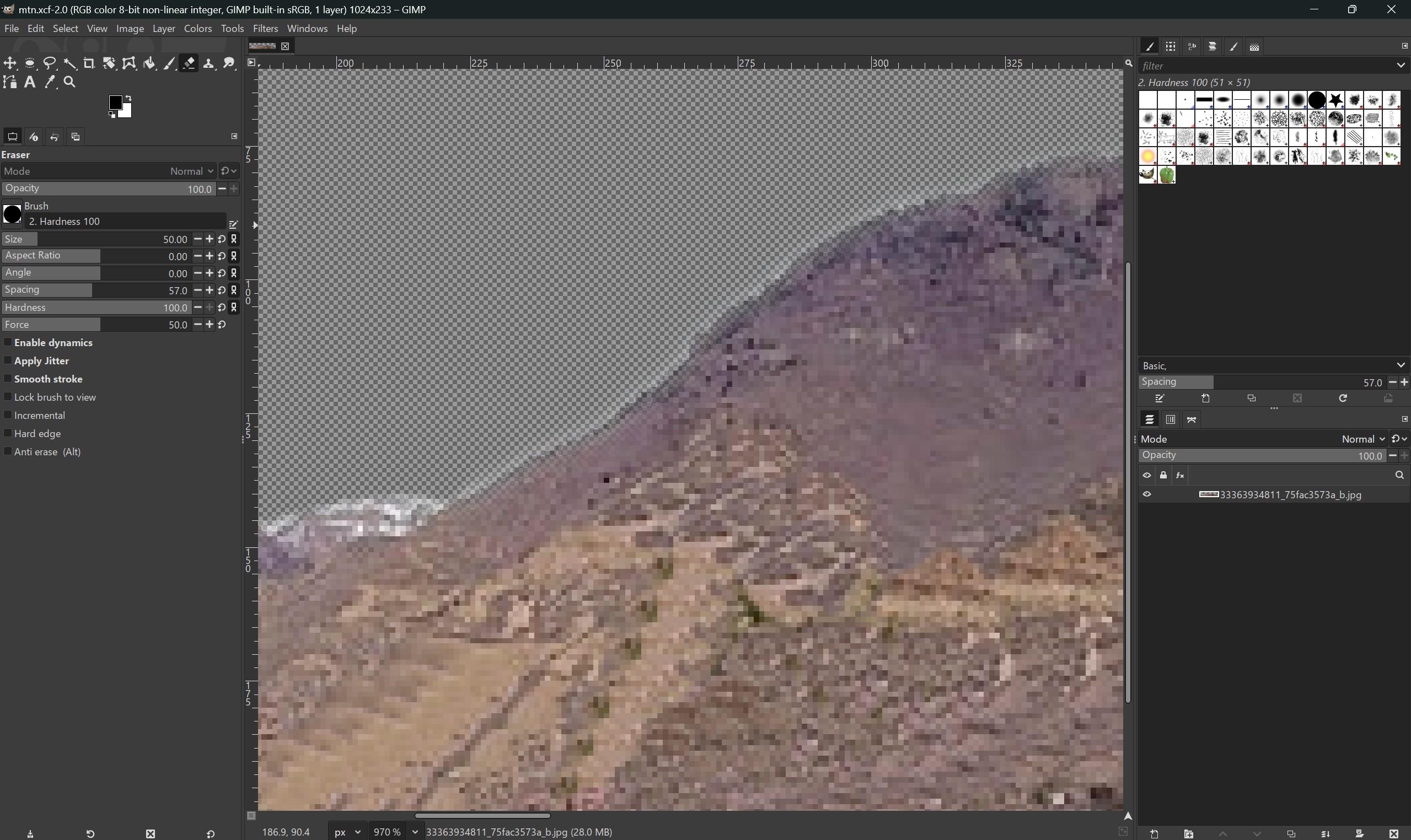
Task: Open the layer blend space switcher dropdown
Action: [1399, 439]
